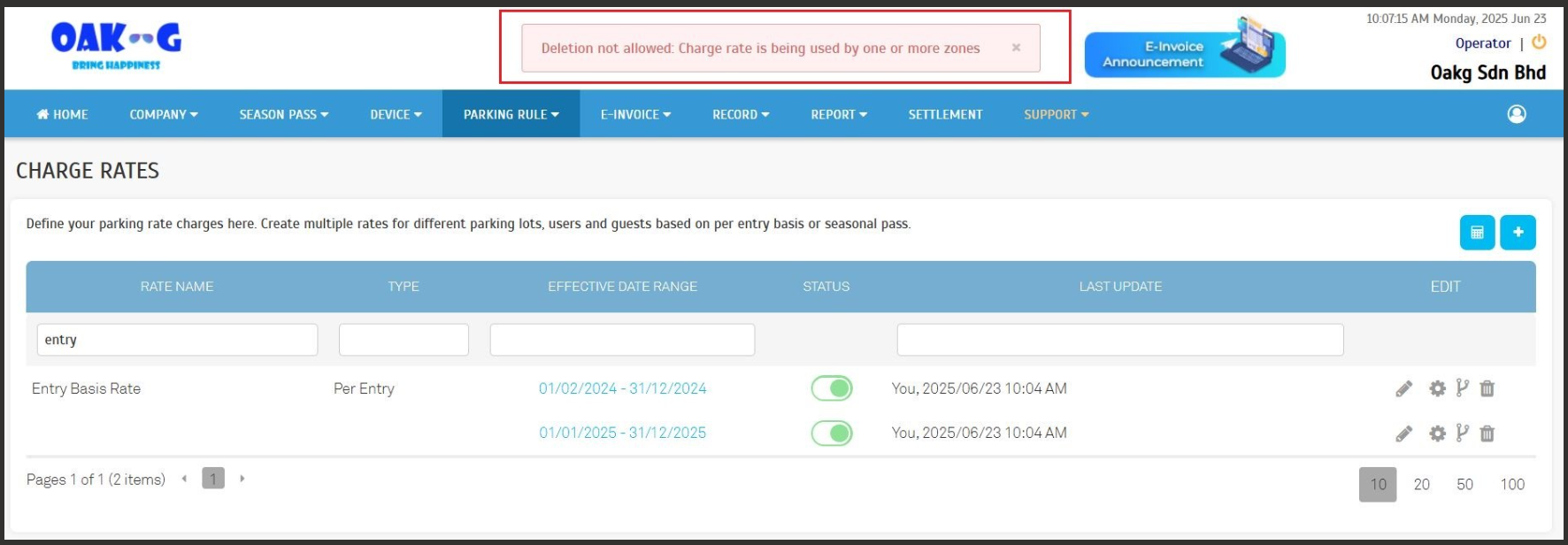The height and width of the screenshot is (545, 1568).
Task: Delete the 2025 rate using trash icon
Action: pyautogui.click(x=1487, y=434)
